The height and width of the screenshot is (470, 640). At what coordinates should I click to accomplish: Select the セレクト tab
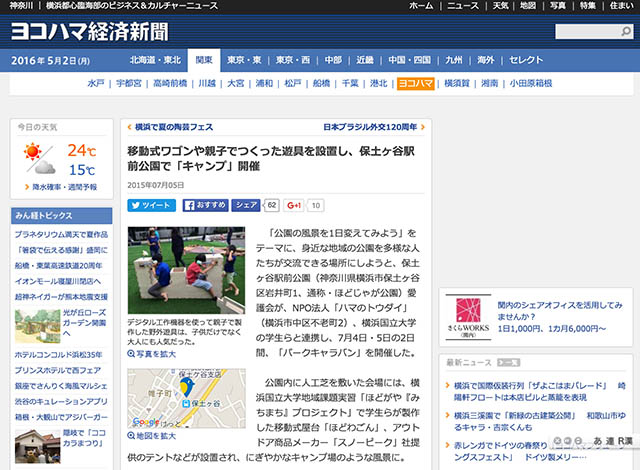pos(526,60)
